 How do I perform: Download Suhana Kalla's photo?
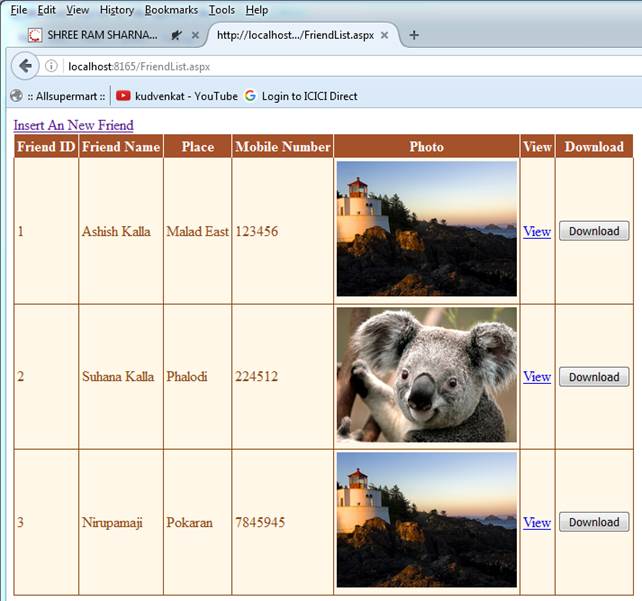coord(594,377)
